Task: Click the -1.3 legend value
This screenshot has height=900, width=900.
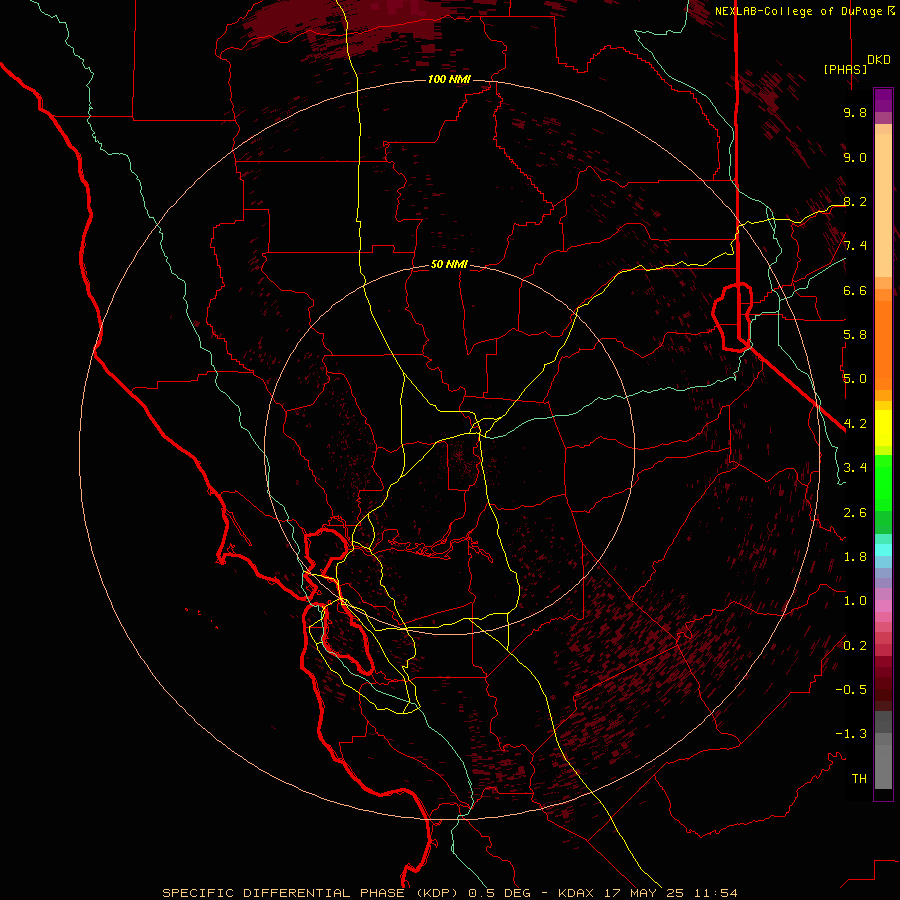Action: click(x=851, y=734)
